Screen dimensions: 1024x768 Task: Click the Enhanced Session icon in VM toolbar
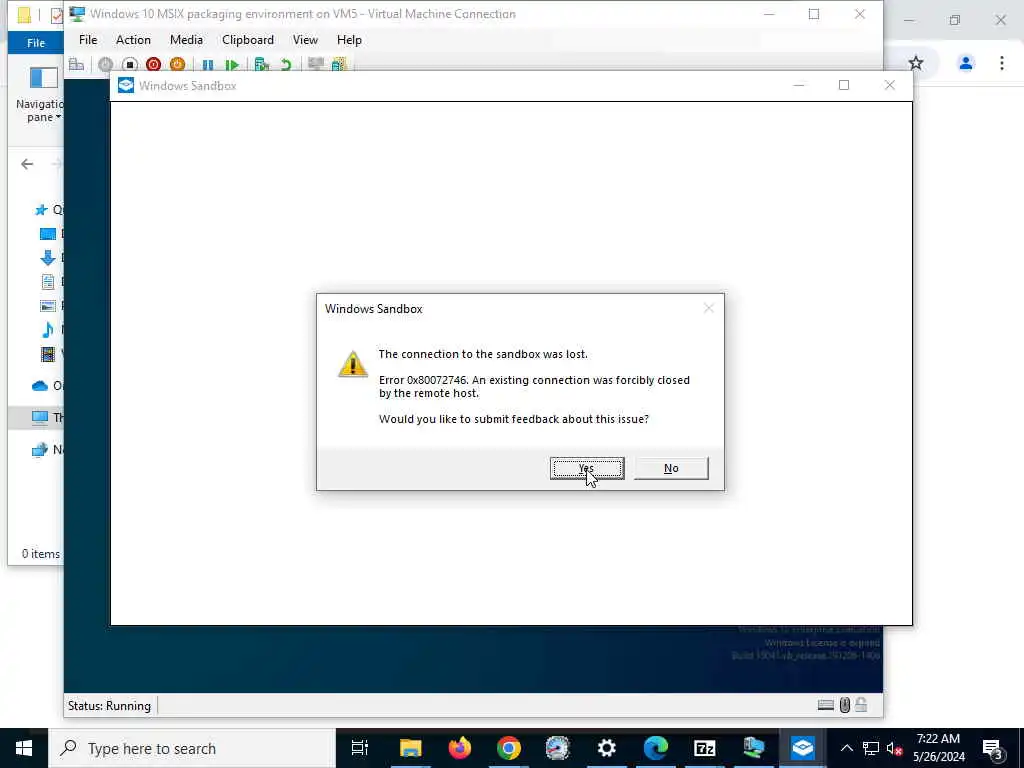coord(316,64)
